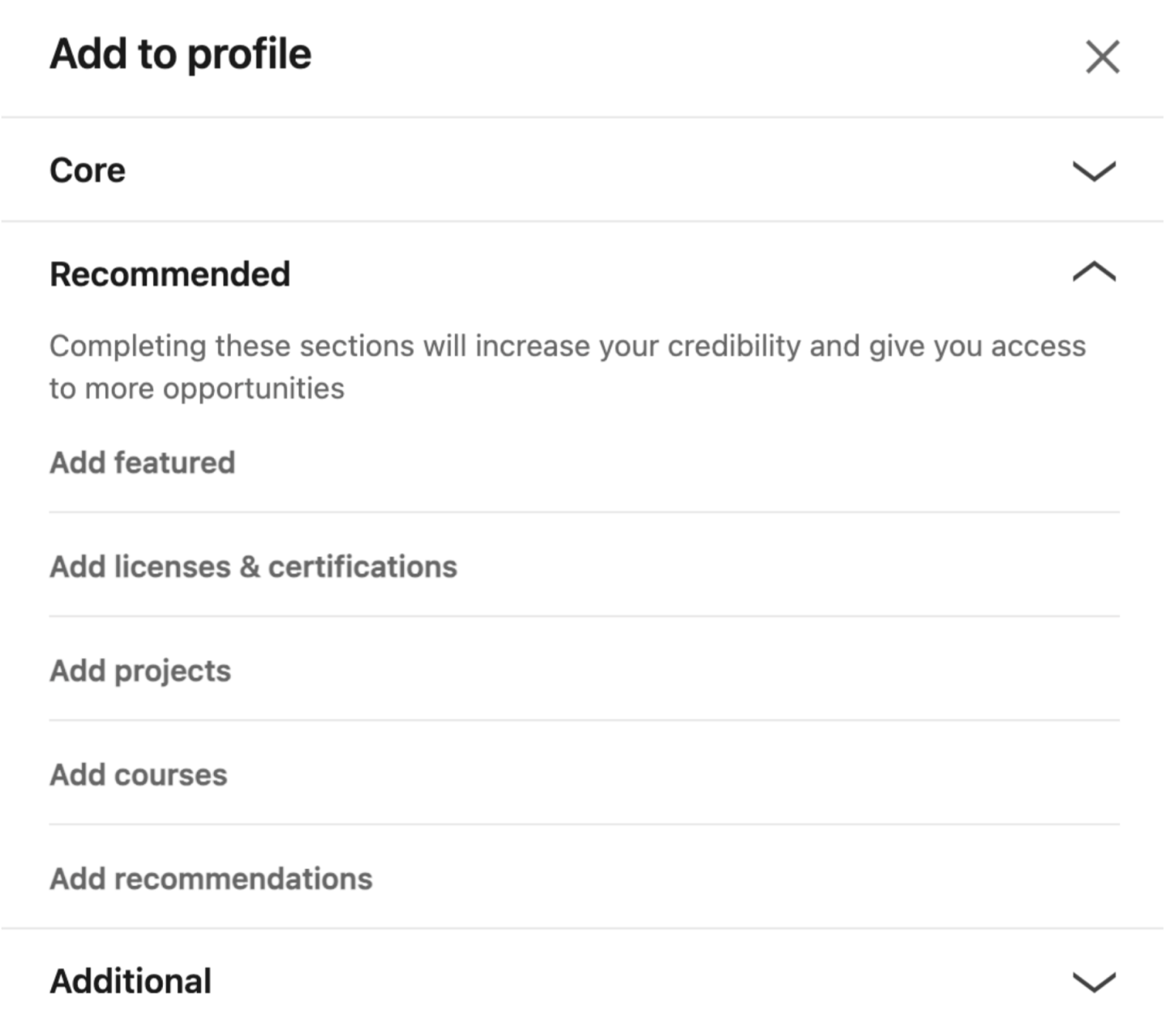Click the Recommended section heading
Viewport: 1166px width, 1036px height.
pyautogui.click(x=170, y=274)
